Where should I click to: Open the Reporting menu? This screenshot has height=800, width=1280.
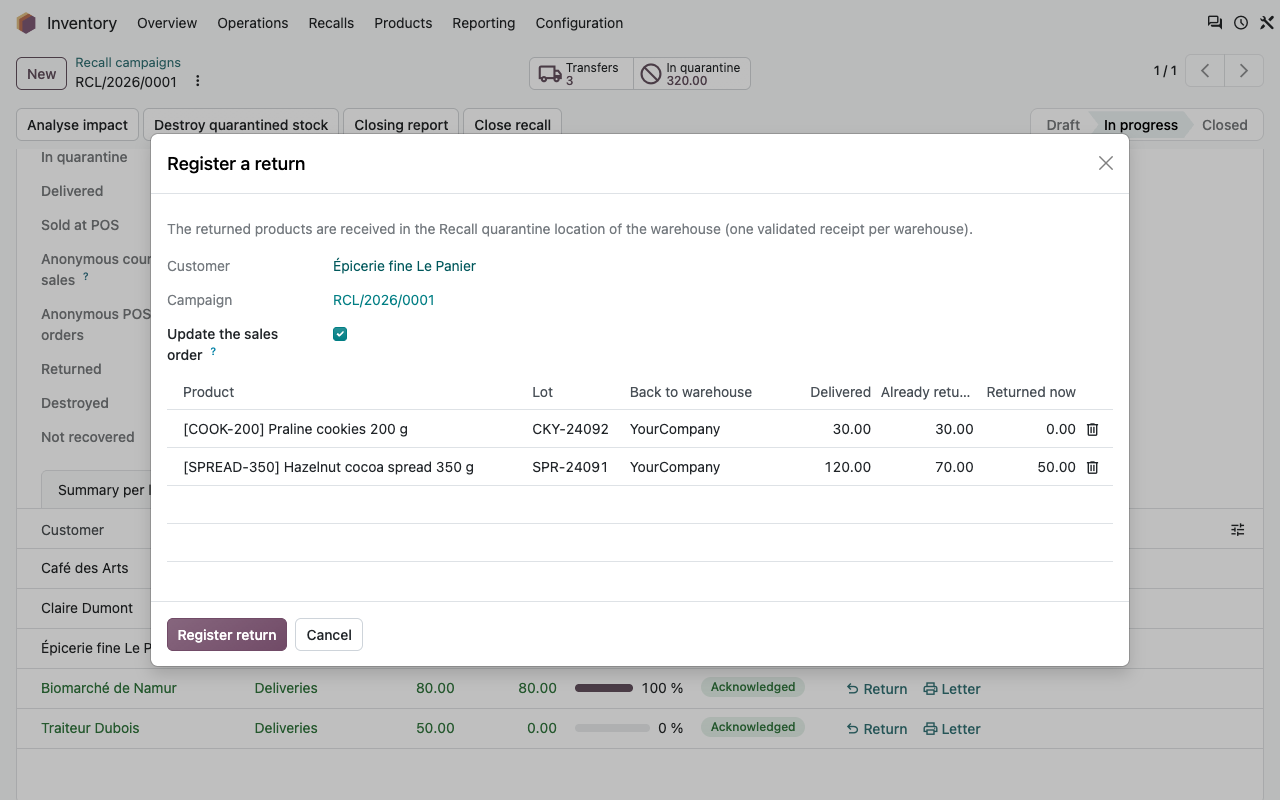pyautogui.click(x=484, y=23)
